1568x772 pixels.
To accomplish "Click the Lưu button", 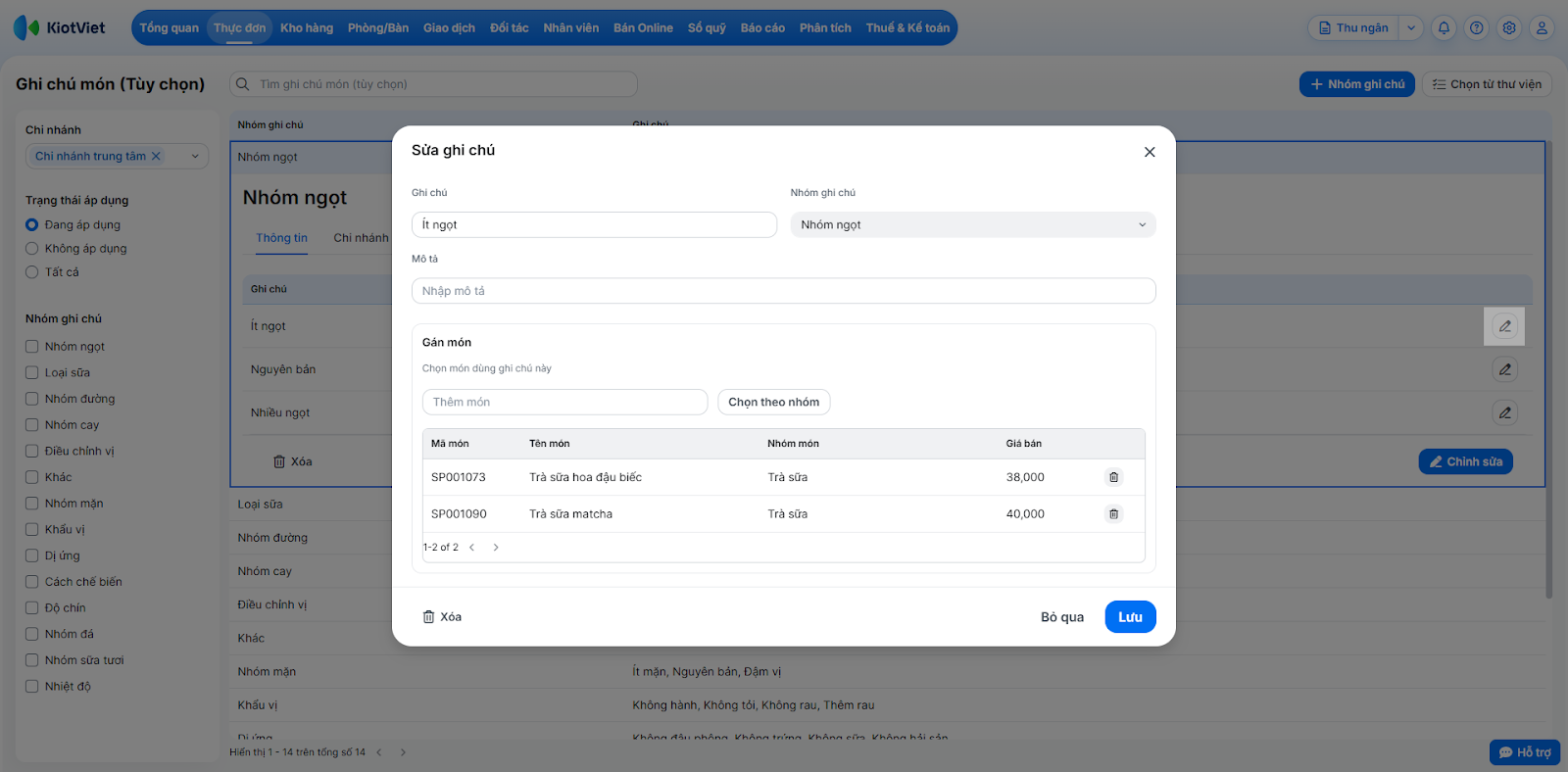I will 1130,617.
